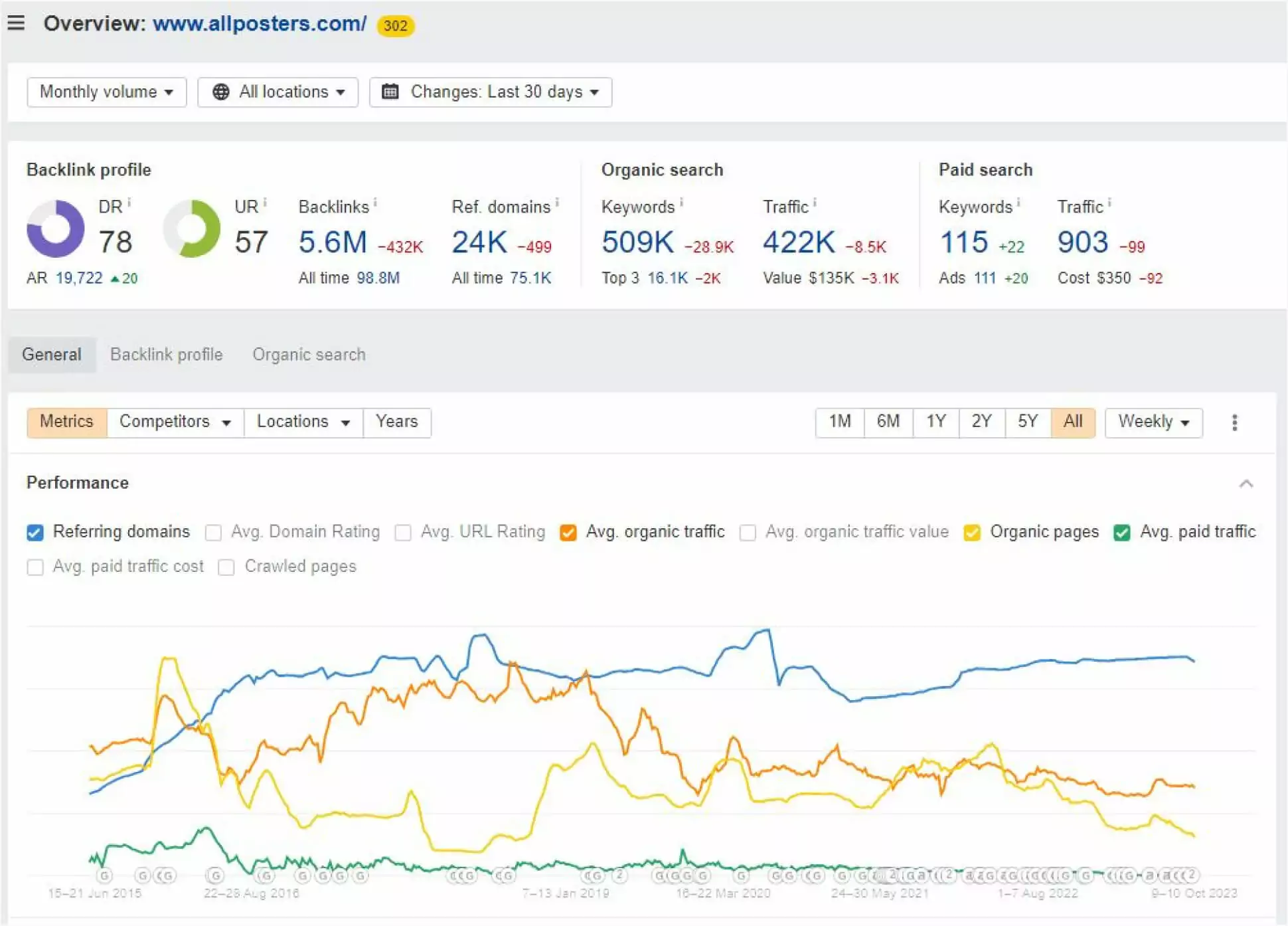Image resolution: width=1288 pixels, height=926 pixels.
Task: Click the UR donut chart icon
Action: [x=192, y=229]
